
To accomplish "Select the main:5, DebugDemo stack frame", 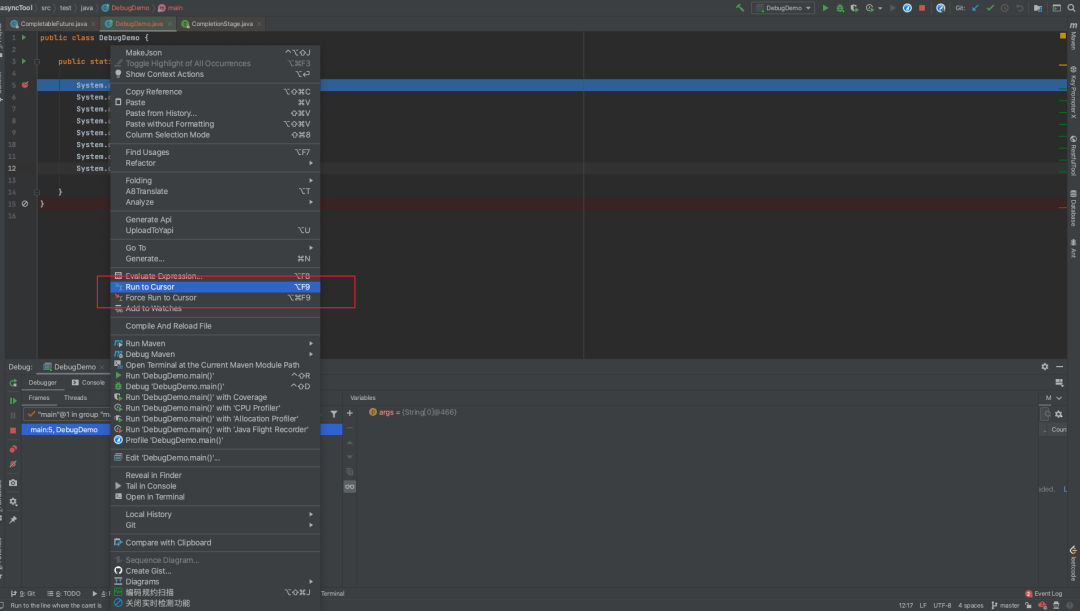I will 64,429.
